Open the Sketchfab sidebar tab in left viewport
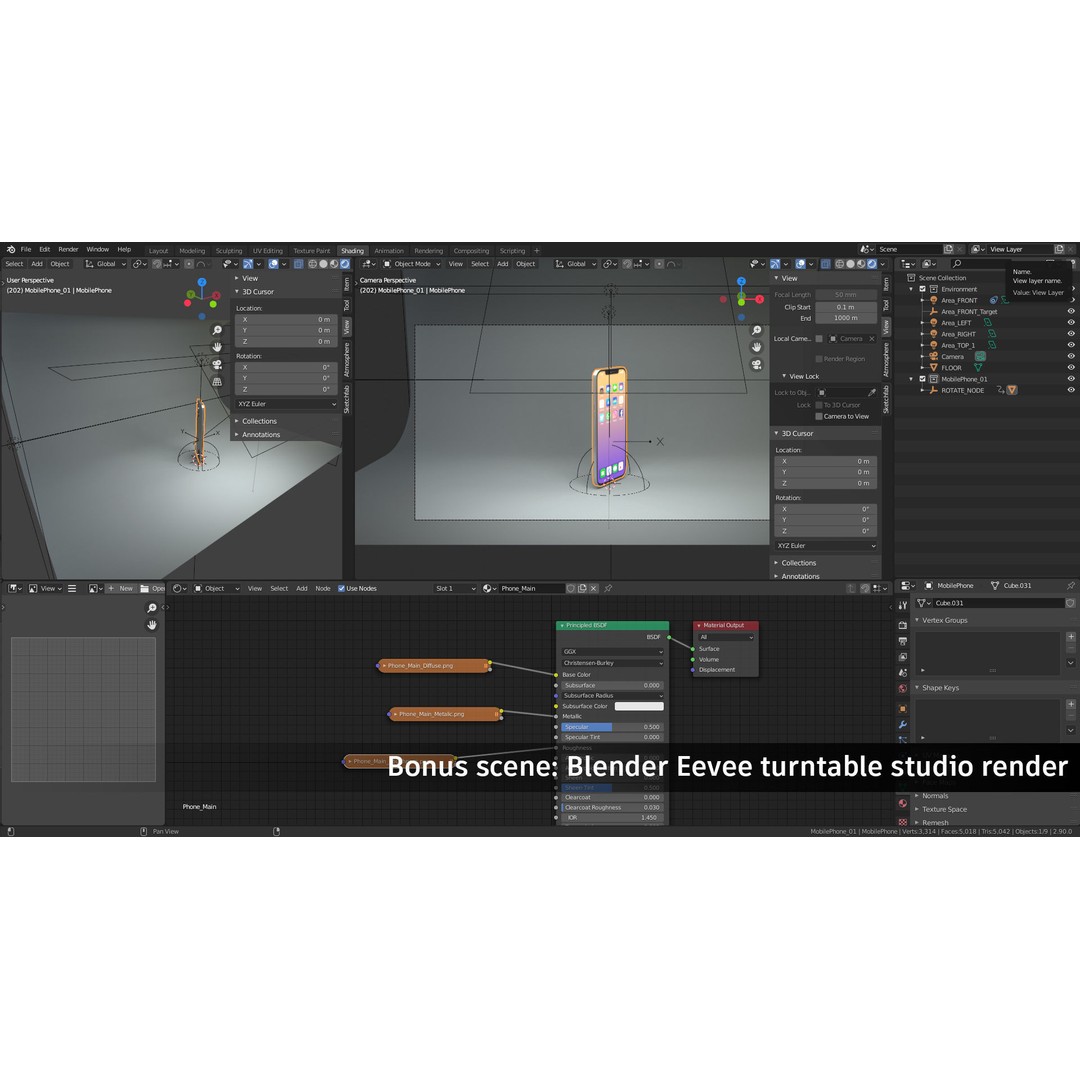The image size is (1080, 1080). [346, 399]
